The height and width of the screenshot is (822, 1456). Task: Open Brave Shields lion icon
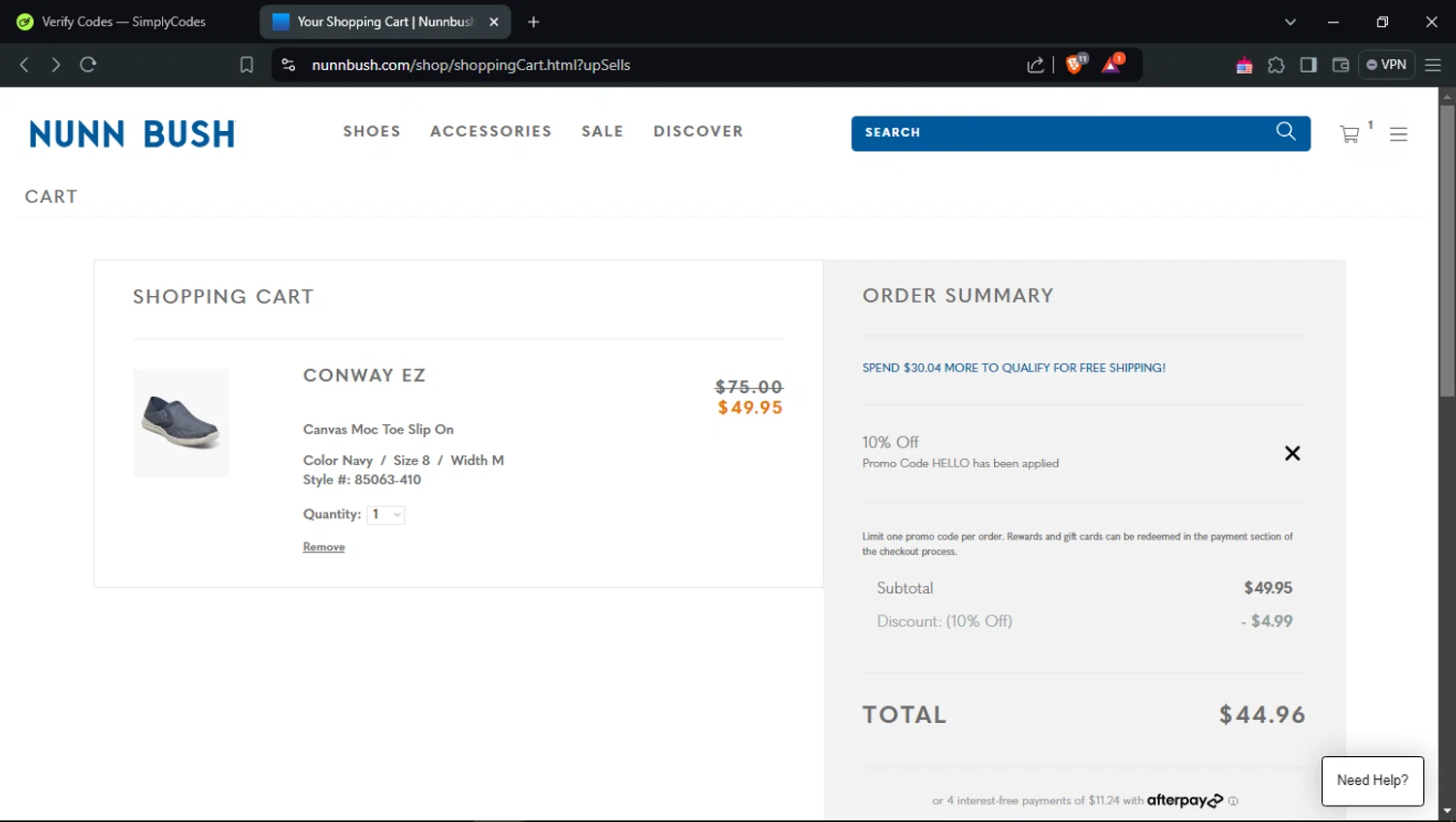pyautogui.click(x=1075, y=64)
